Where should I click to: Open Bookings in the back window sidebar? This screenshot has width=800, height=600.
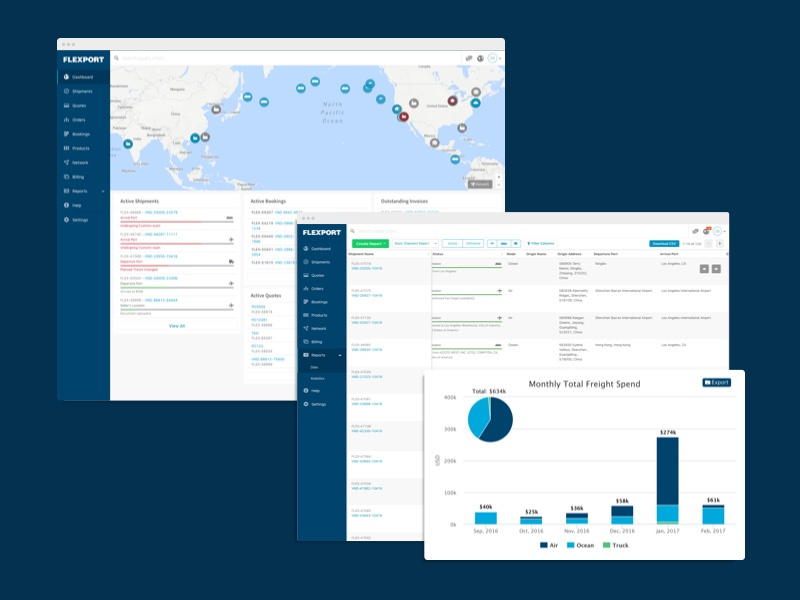coord(83,134)
